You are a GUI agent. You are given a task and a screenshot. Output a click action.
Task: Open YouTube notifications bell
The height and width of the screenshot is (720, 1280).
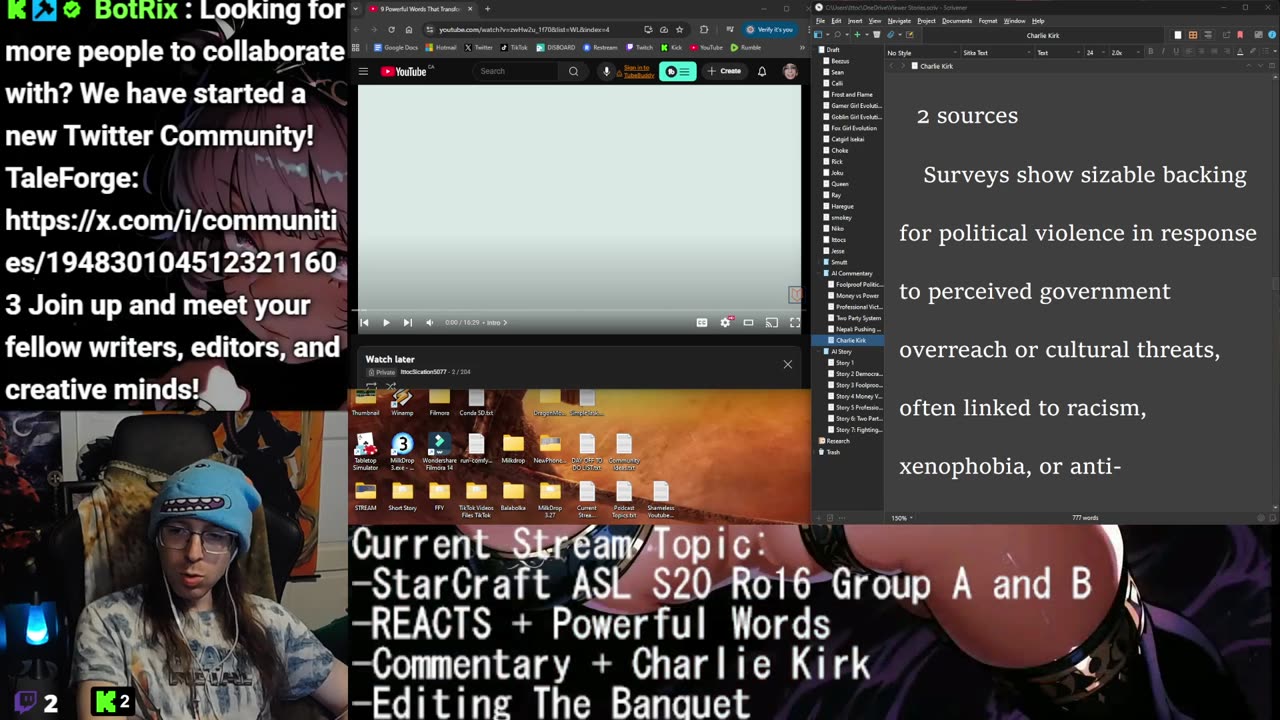pyautogui.click(x=762, y=71)
